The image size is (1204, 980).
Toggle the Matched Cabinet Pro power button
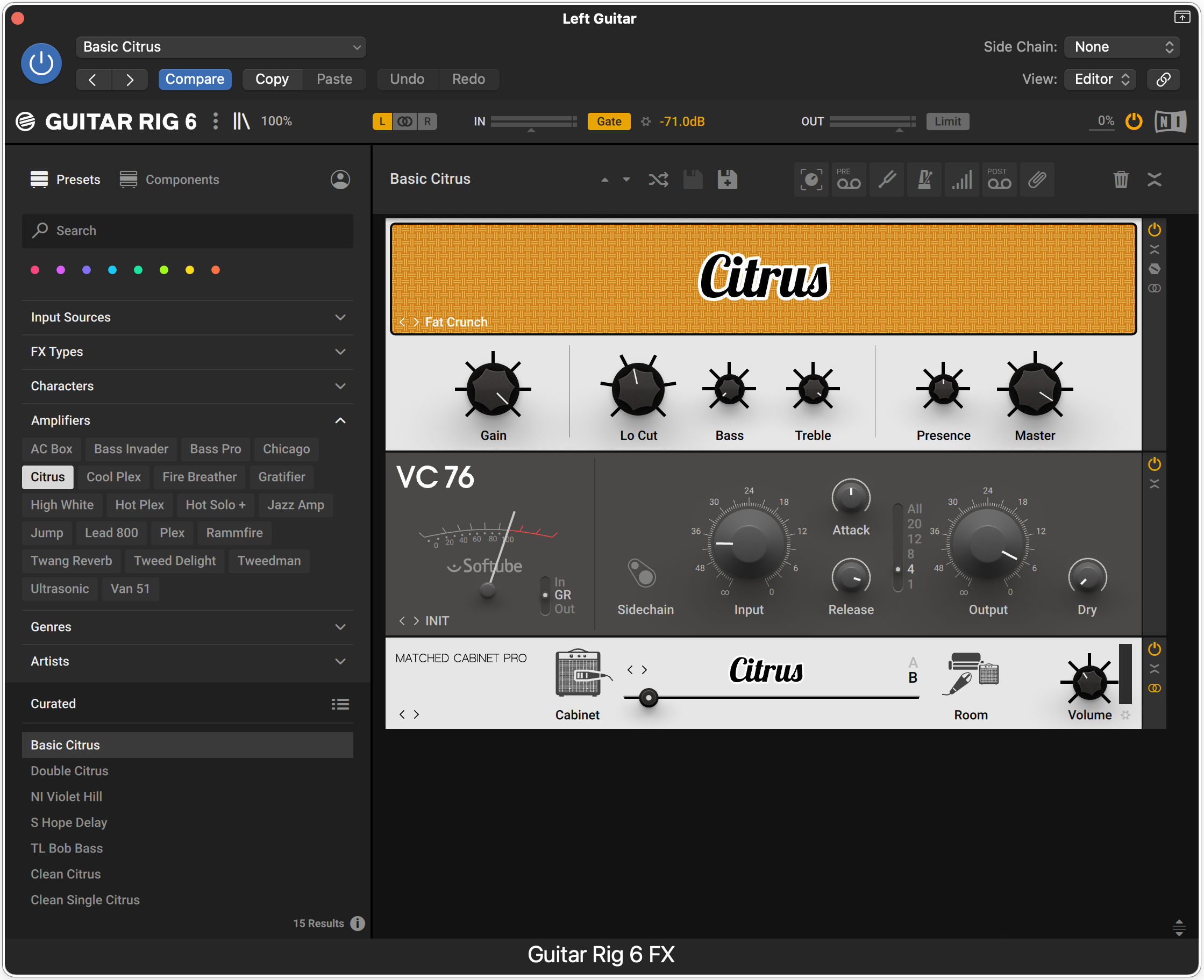coord(1155,649)
